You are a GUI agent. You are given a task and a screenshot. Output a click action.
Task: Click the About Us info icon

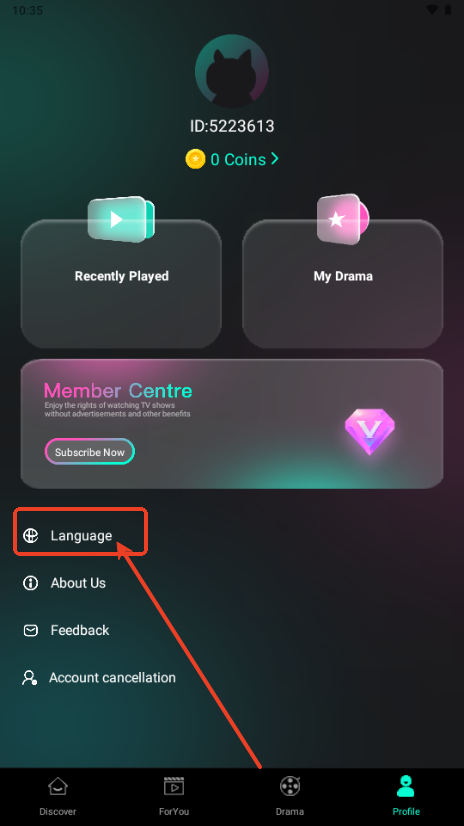(31, 583)
